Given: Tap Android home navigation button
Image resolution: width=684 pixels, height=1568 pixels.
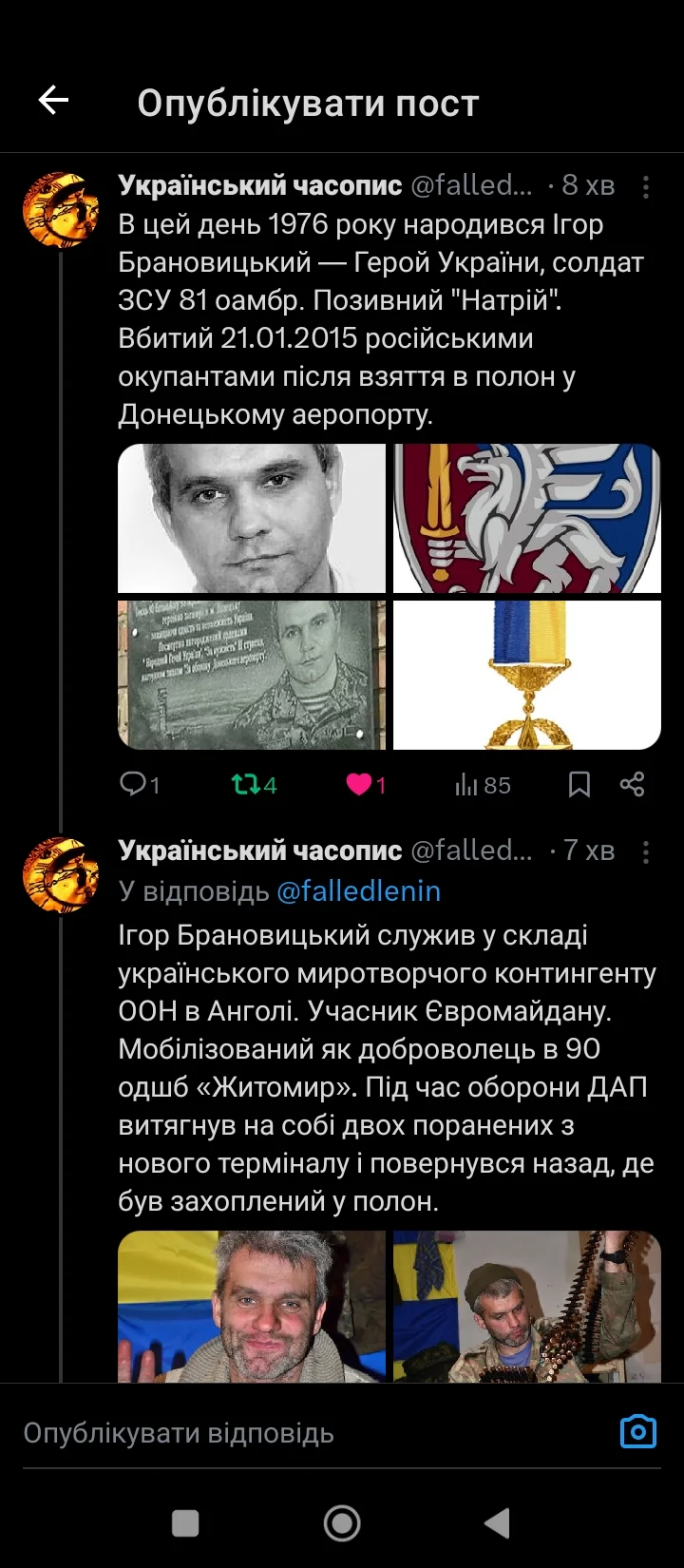Looking at the screenshot, I should [342, 1523].
